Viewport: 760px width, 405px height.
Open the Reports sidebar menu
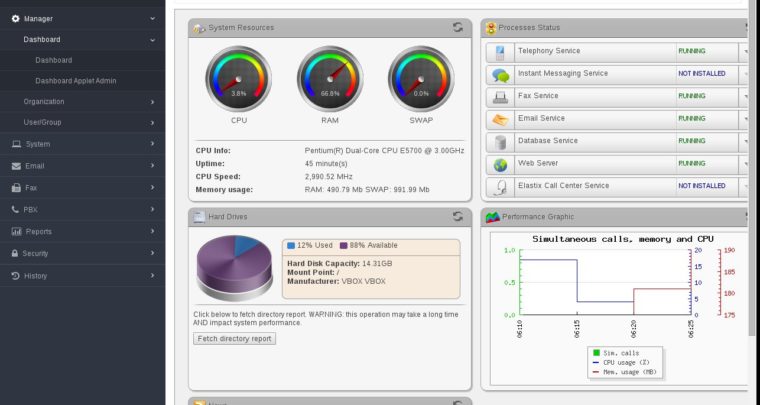tap(80, 231)
